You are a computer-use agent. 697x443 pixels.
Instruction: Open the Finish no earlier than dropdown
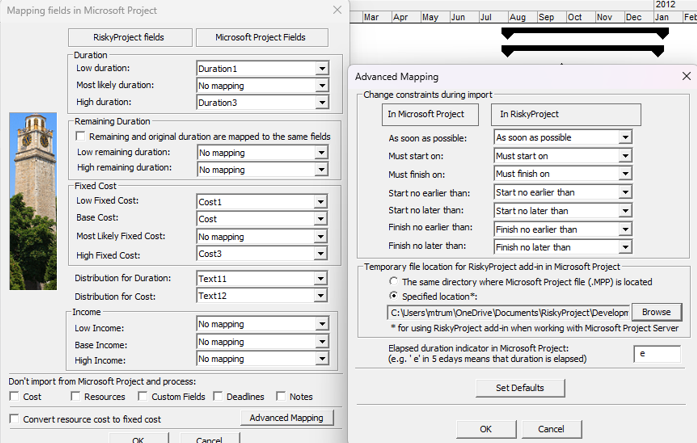[563, 229]
